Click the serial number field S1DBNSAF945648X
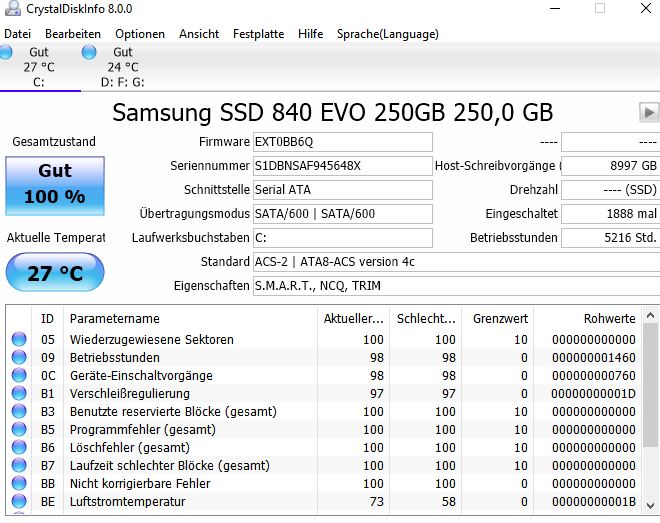This screenshot has width=660, height=523. [x=343, y=166]
